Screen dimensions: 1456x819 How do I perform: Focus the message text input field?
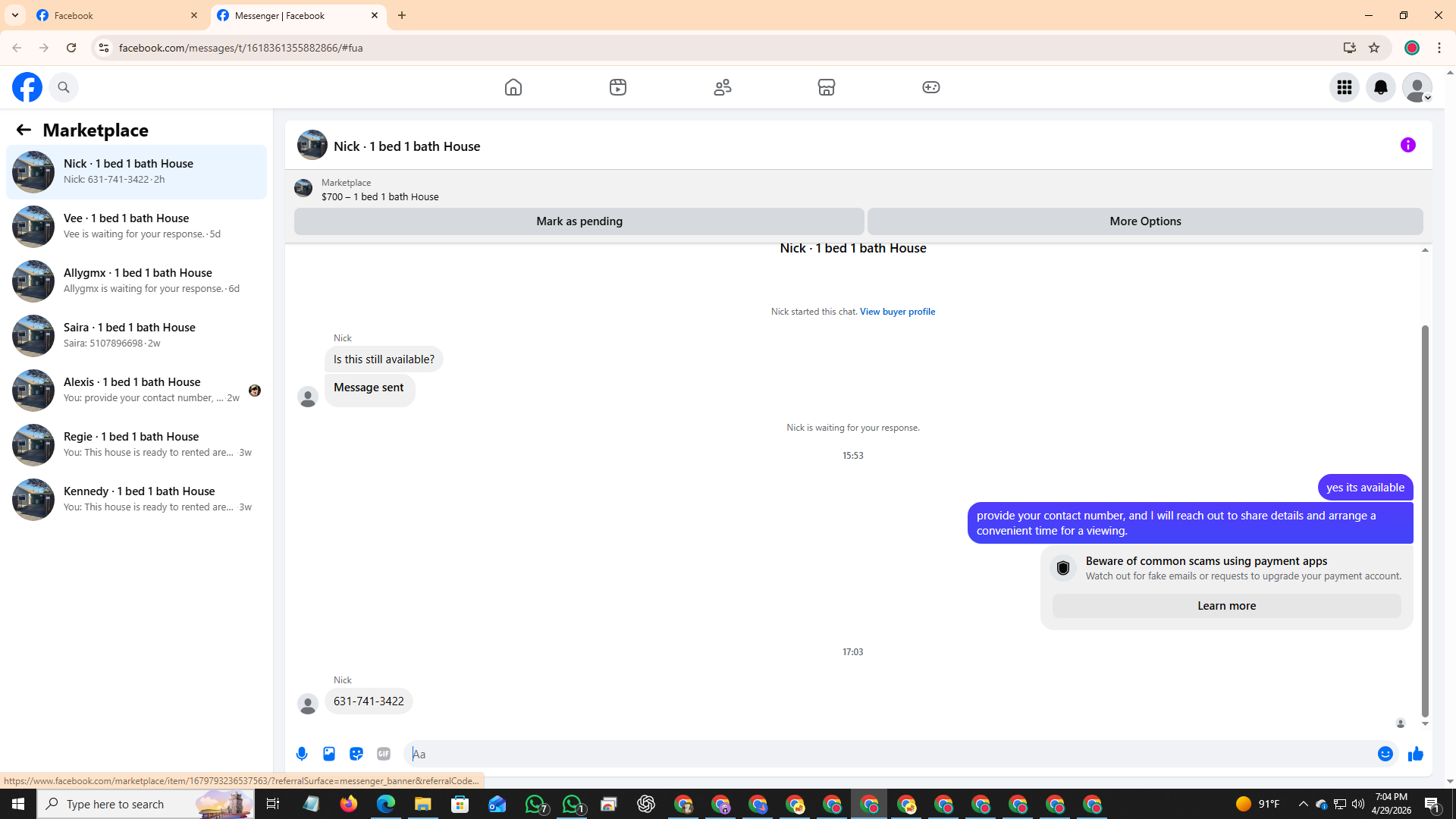(x=887, y=754)
